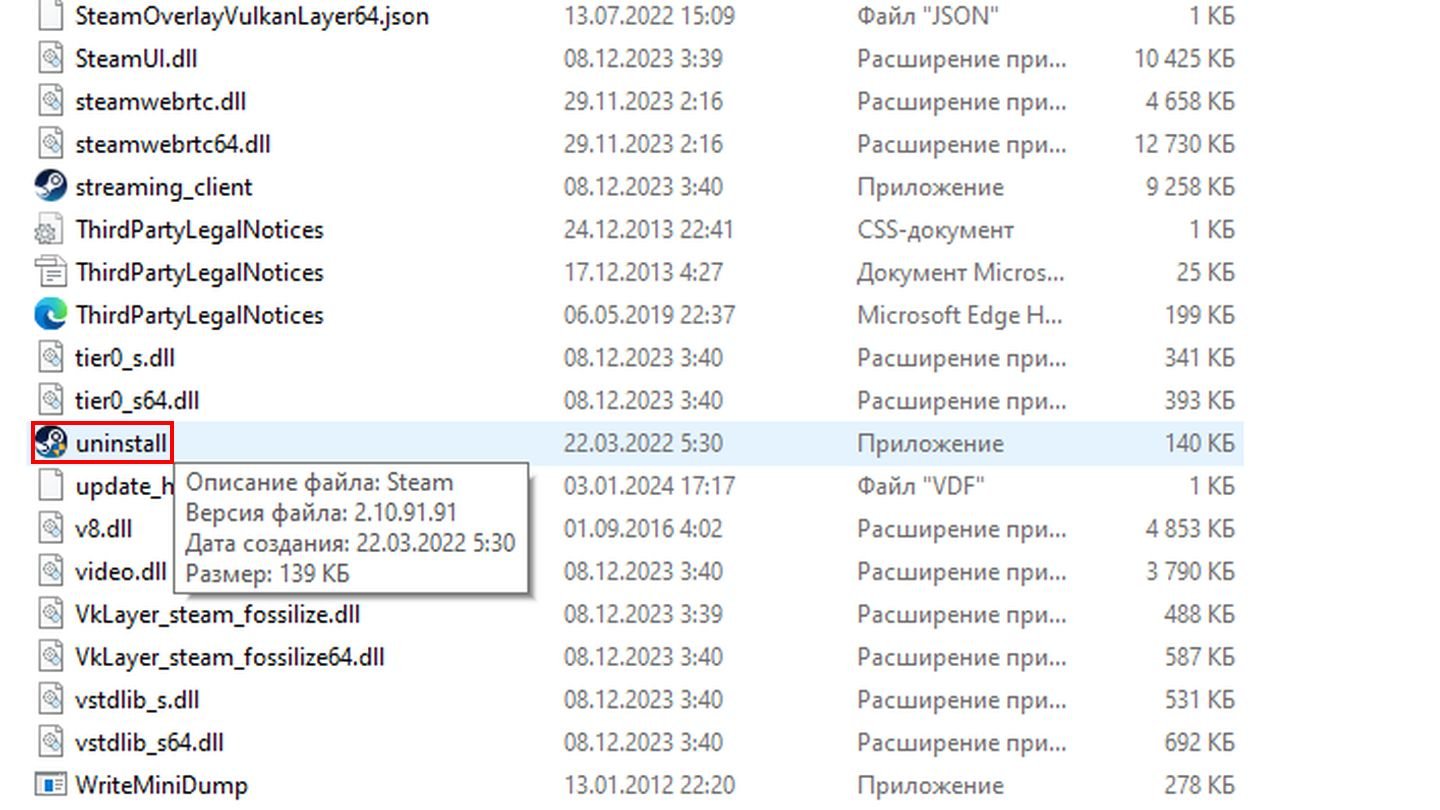This screenshot has width=1440, height=810.
Task: Click the size 393 КБ
Action: 1200,400
